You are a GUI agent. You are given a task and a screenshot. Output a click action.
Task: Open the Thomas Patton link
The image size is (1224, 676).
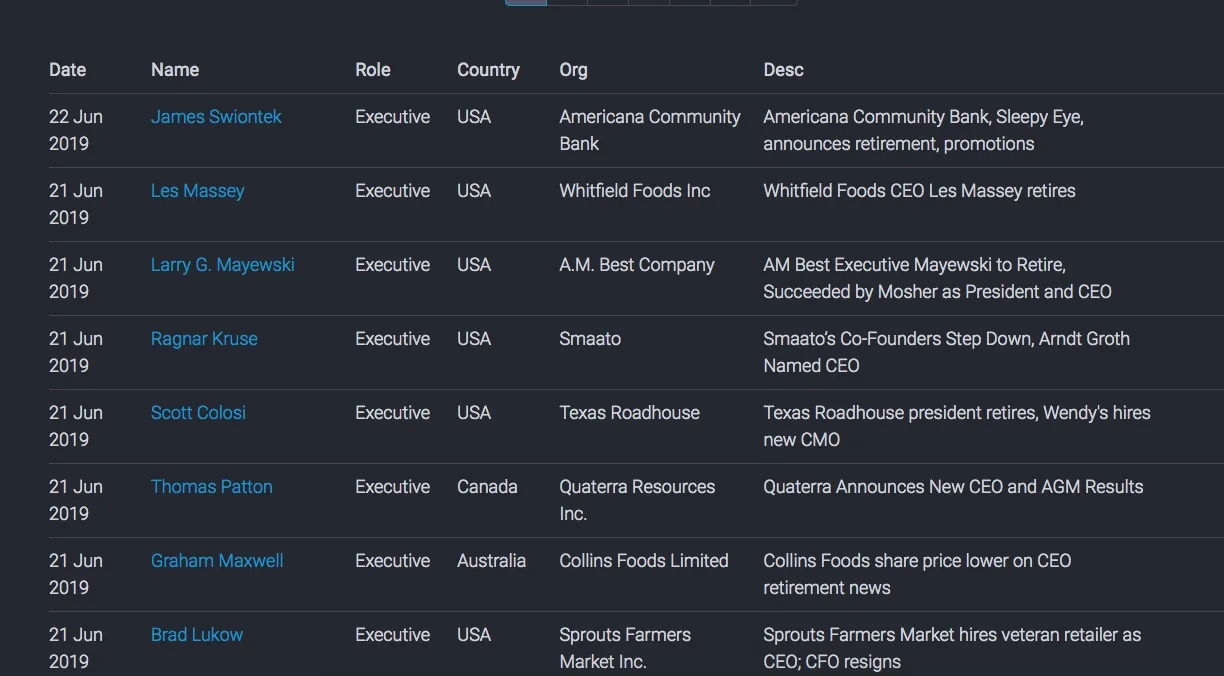[x=211, y=487]
